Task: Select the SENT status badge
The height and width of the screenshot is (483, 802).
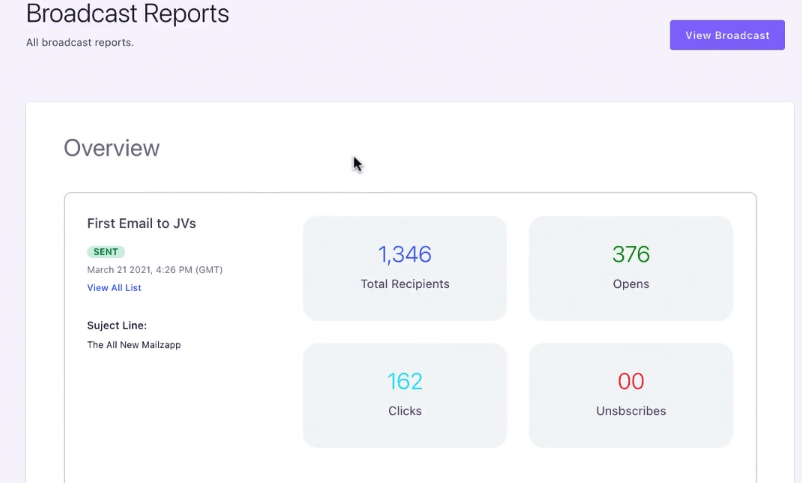Action: click(106, 252)
